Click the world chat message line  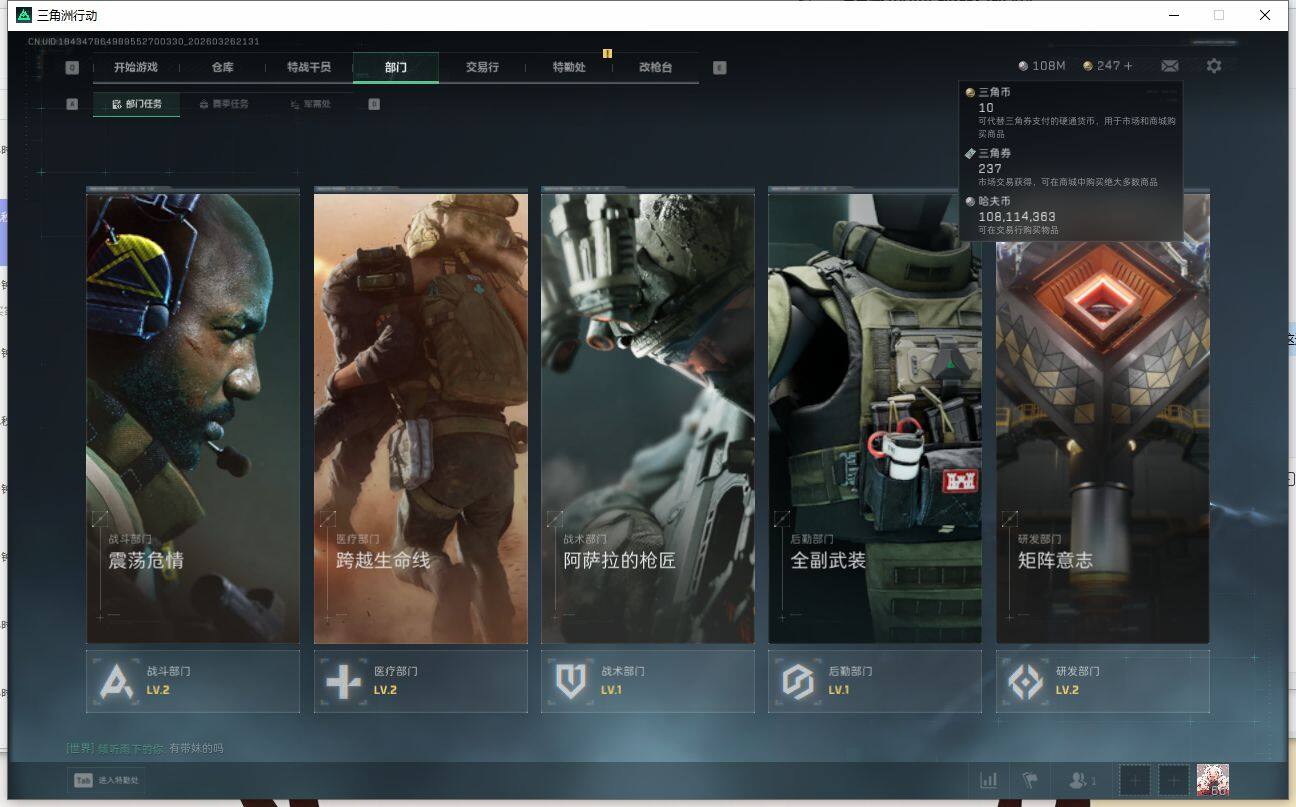(x=145, y=748)
